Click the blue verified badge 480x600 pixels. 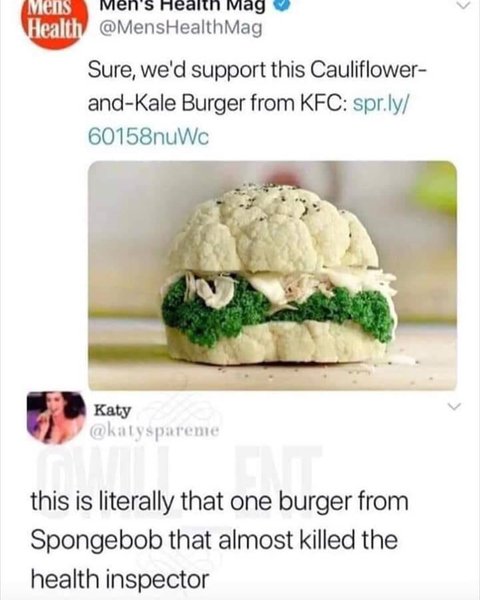tap(283, 6)
